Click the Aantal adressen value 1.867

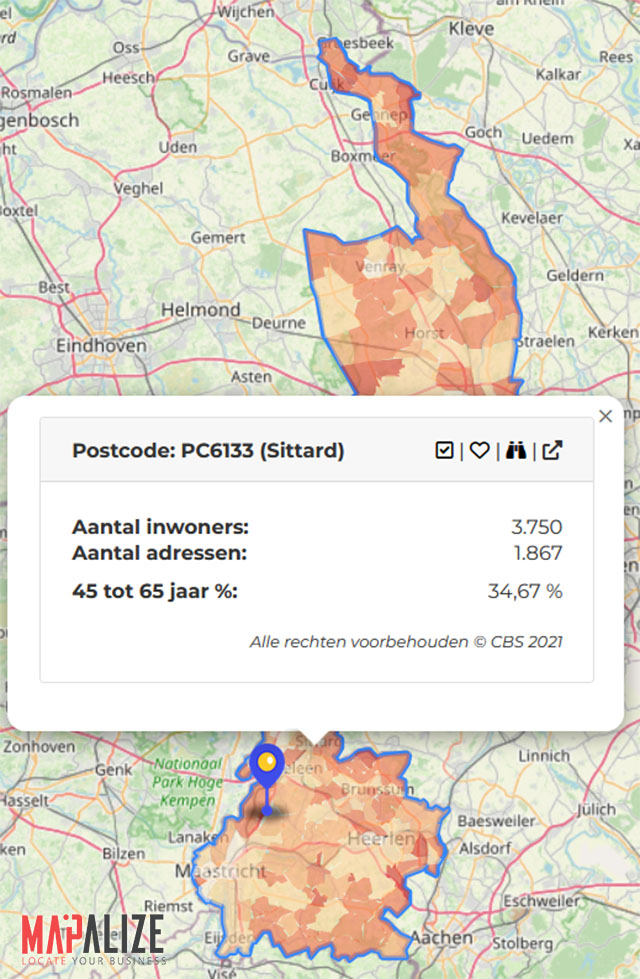[x=537, y=553]
